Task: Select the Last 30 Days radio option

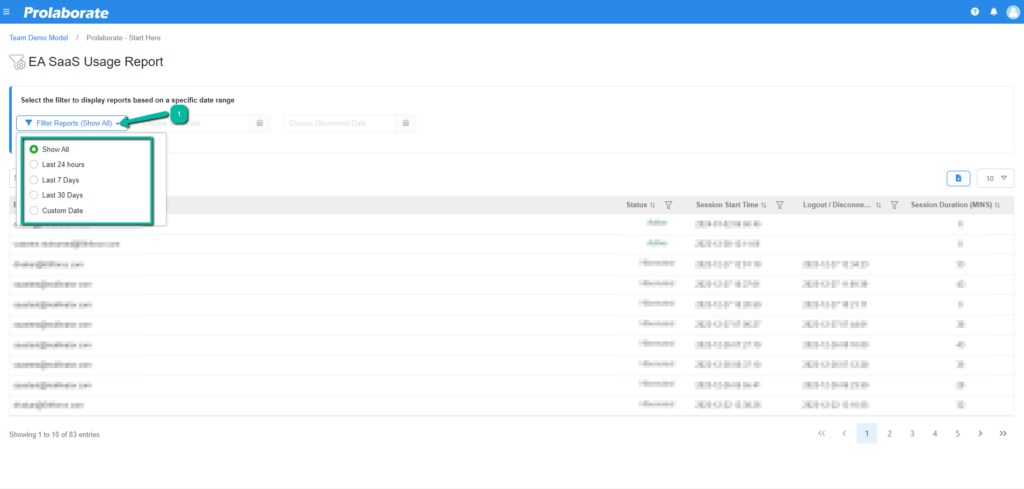Action: pos(34,195)
